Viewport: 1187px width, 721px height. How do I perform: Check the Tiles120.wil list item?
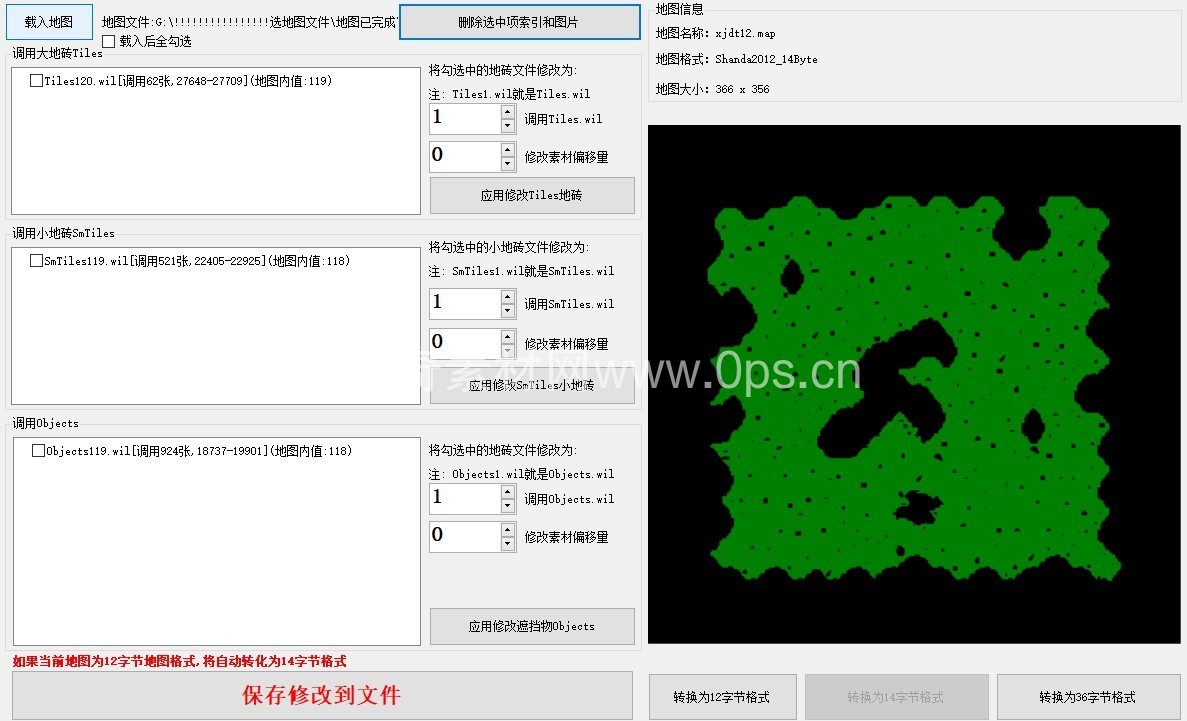37,81
